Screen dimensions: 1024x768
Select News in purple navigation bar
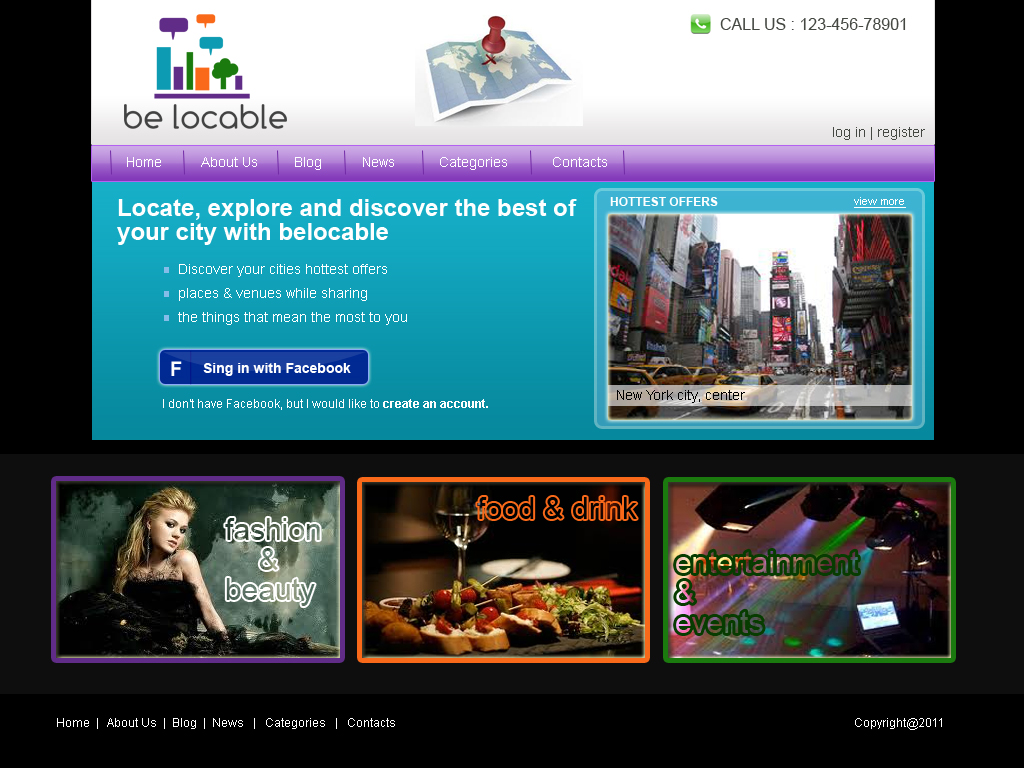pyautogui.click(x=378, y=162)
